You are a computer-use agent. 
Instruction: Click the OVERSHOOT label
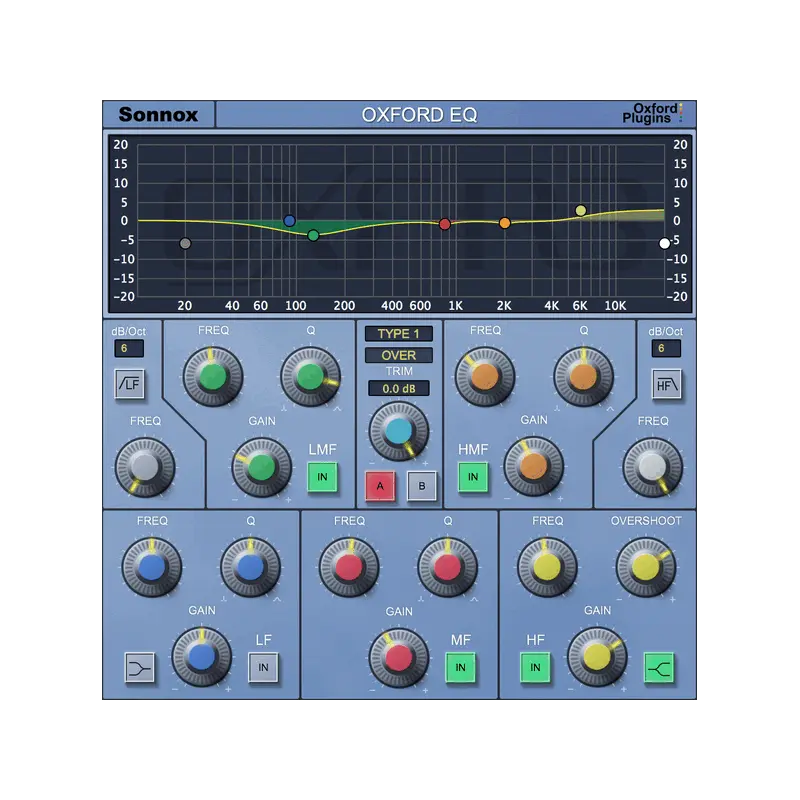coord(646,521)
